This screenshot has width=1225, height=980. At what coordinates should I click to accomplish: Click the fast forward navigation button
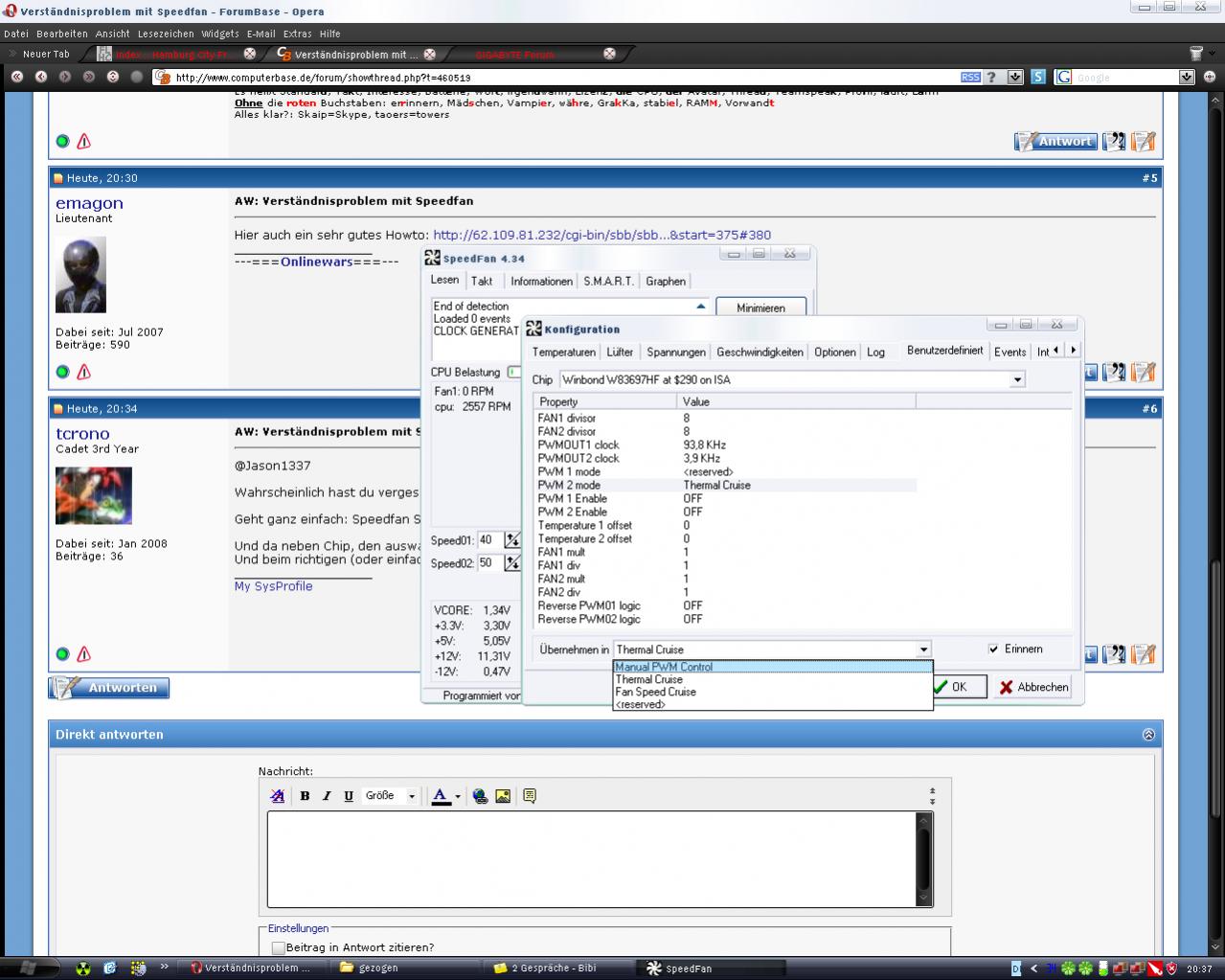pyautogui.click(x=89, y=77)
